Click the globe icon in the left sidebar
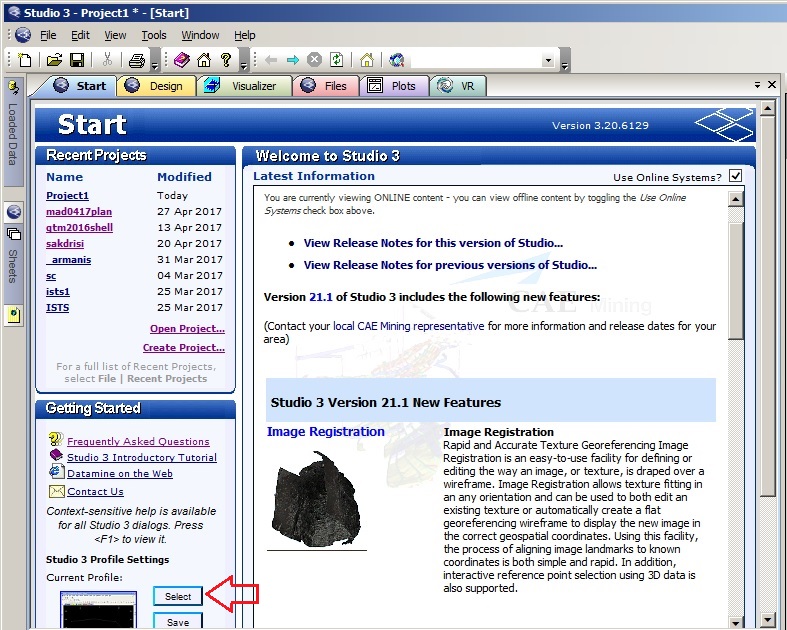Screen dimensions: 787x630 pos(14,212)
